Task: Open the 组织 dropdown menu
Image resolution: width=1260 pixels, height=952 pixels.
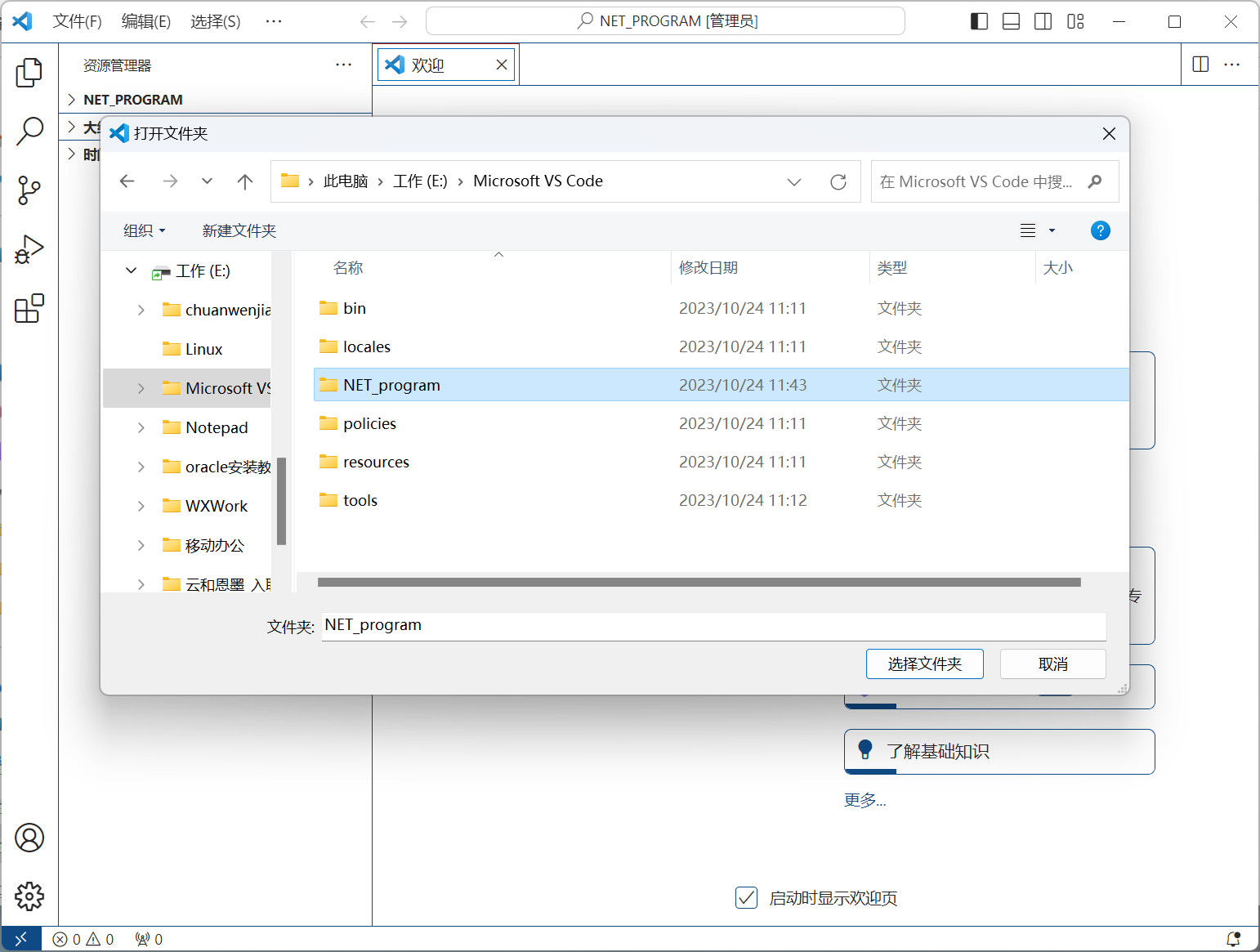Action: coord(145,231)
